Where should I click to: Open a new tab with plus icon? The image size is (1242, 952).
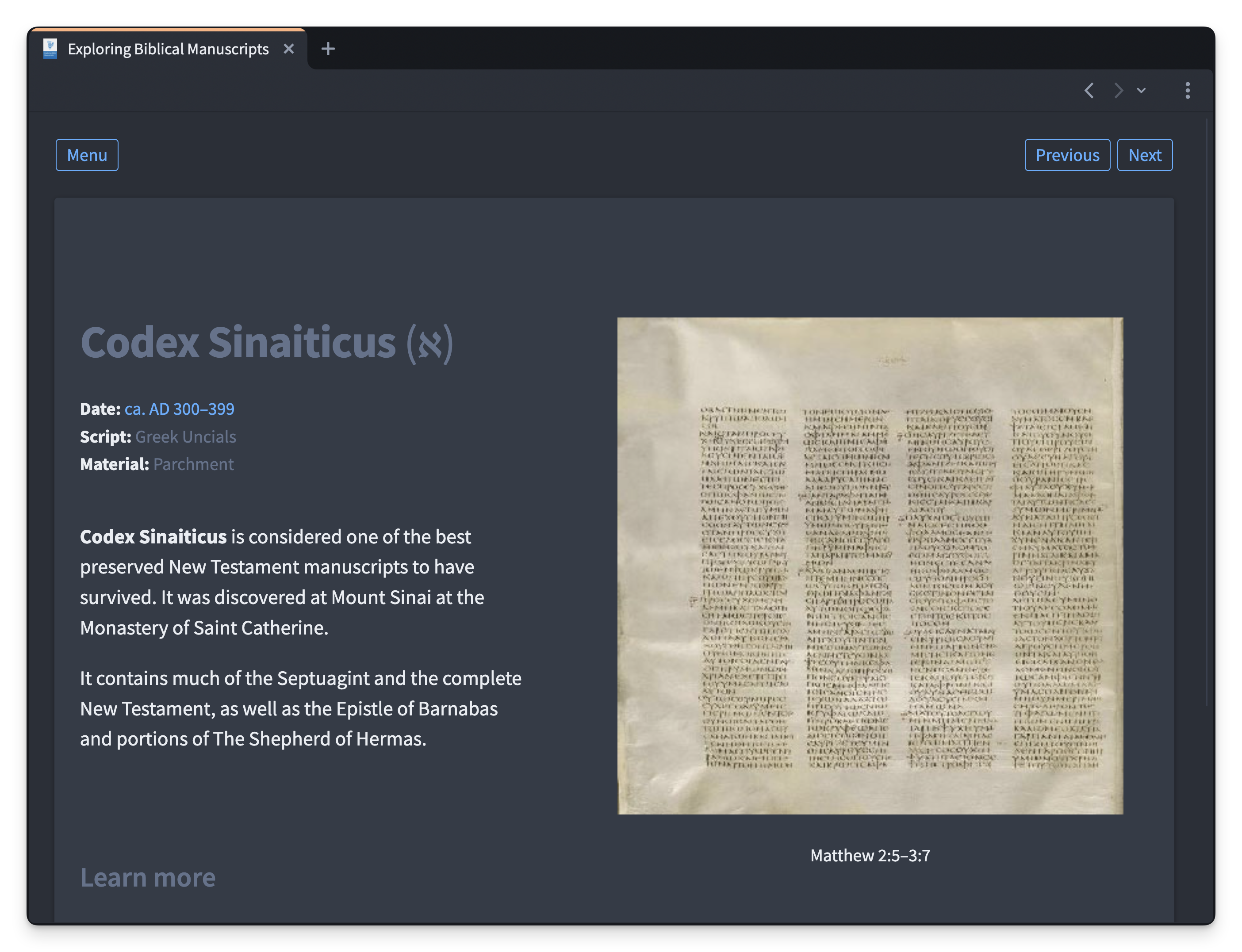tap(328, 49)
